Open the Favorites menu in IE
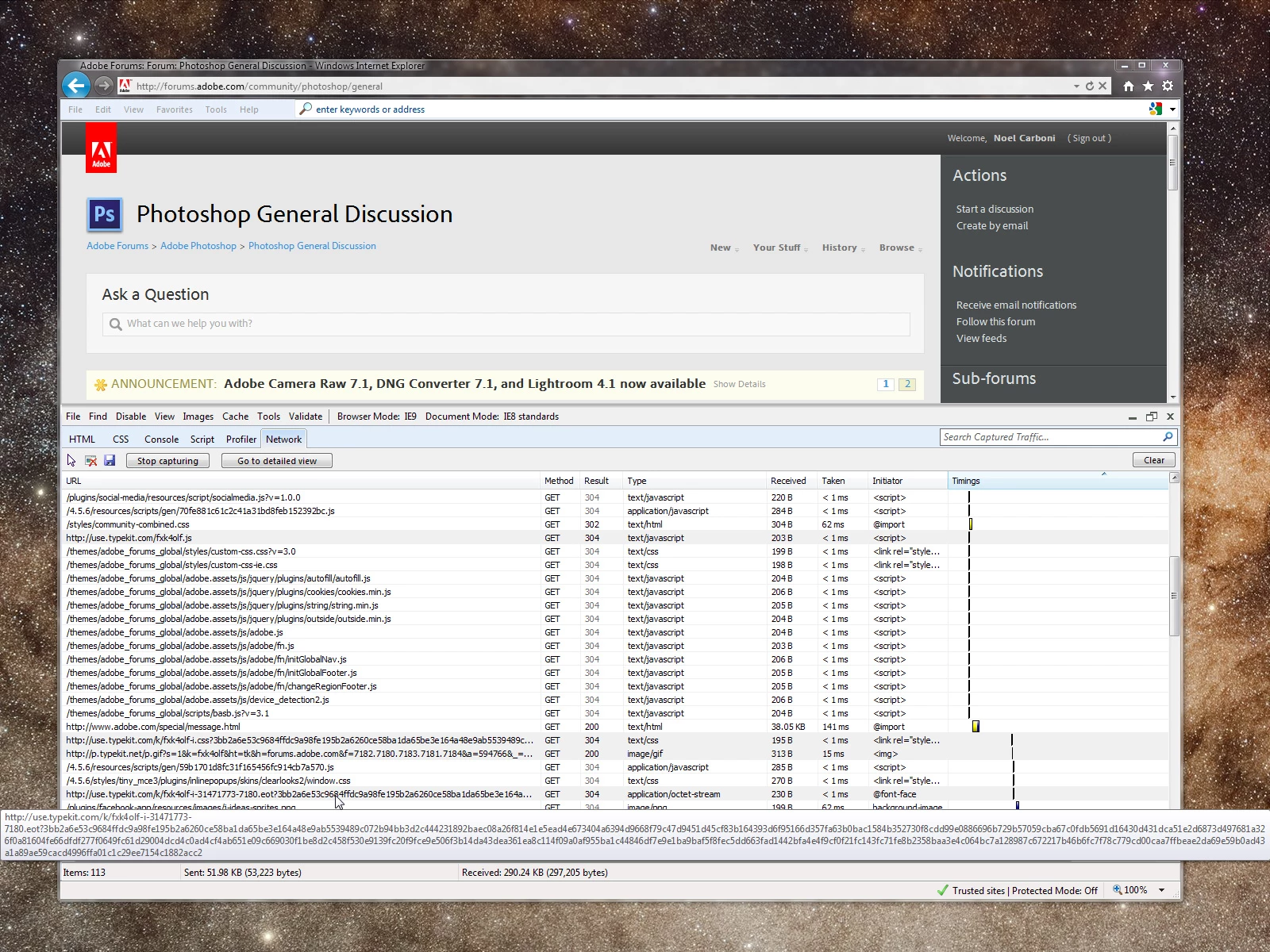This screenshot has height=952, width=1270. (x=175, y=109)
